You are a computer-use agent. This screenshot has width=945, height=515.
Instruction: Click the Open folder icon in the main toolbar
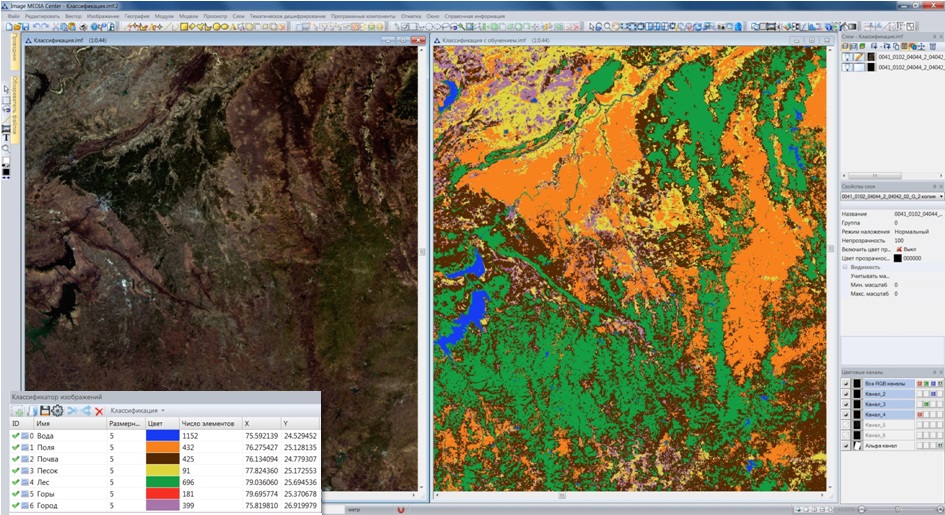click(17, 27)
